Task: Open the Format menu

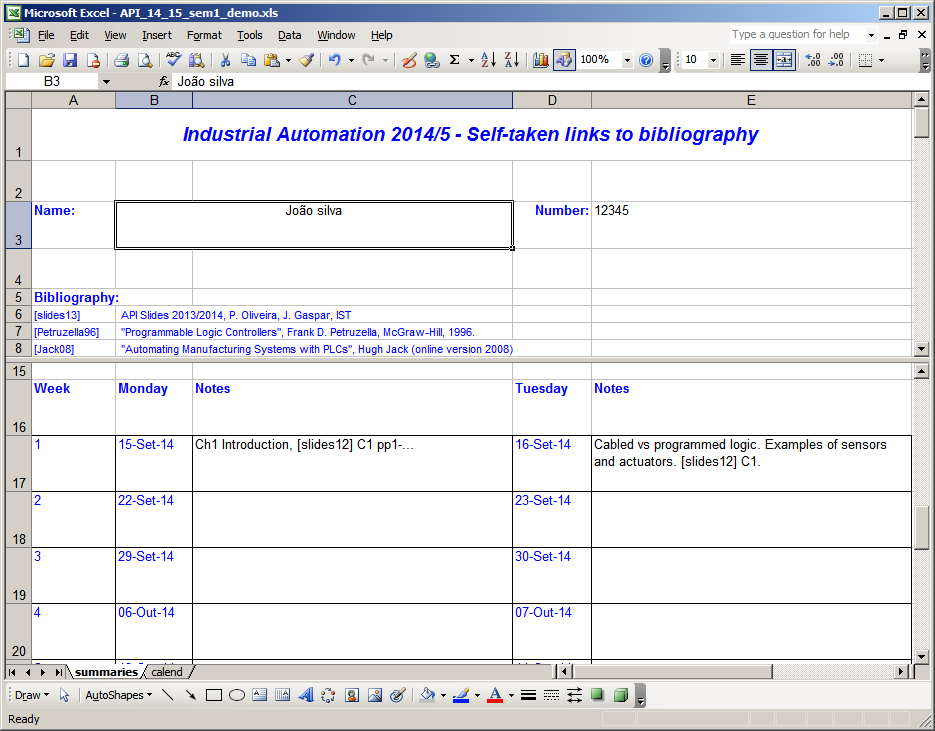Action: (204, 35)
